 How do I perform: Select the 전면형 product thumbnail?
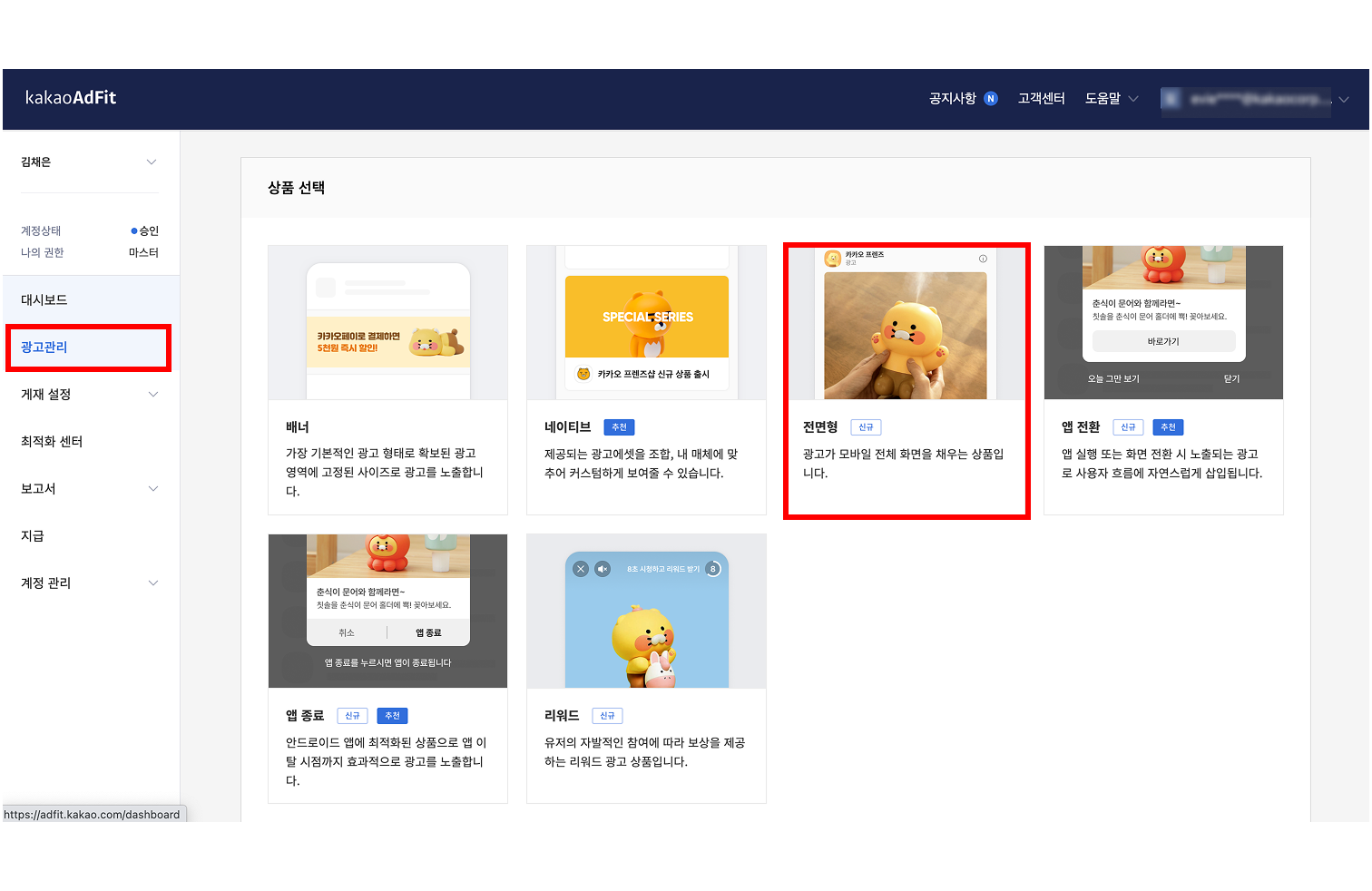click(906, 322)
